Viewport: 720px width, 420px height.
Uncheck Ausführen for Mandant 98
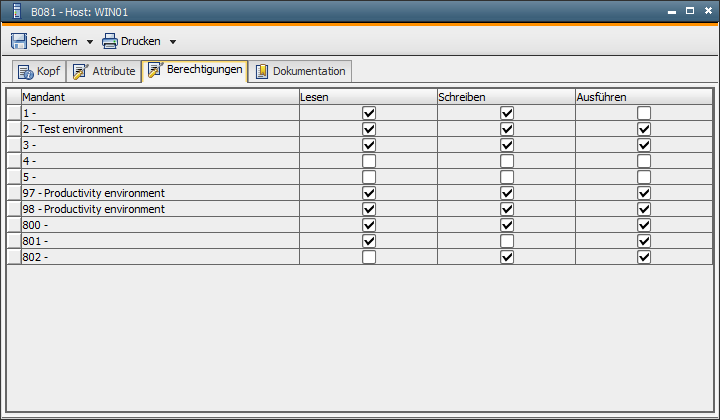tap(644, 209)
